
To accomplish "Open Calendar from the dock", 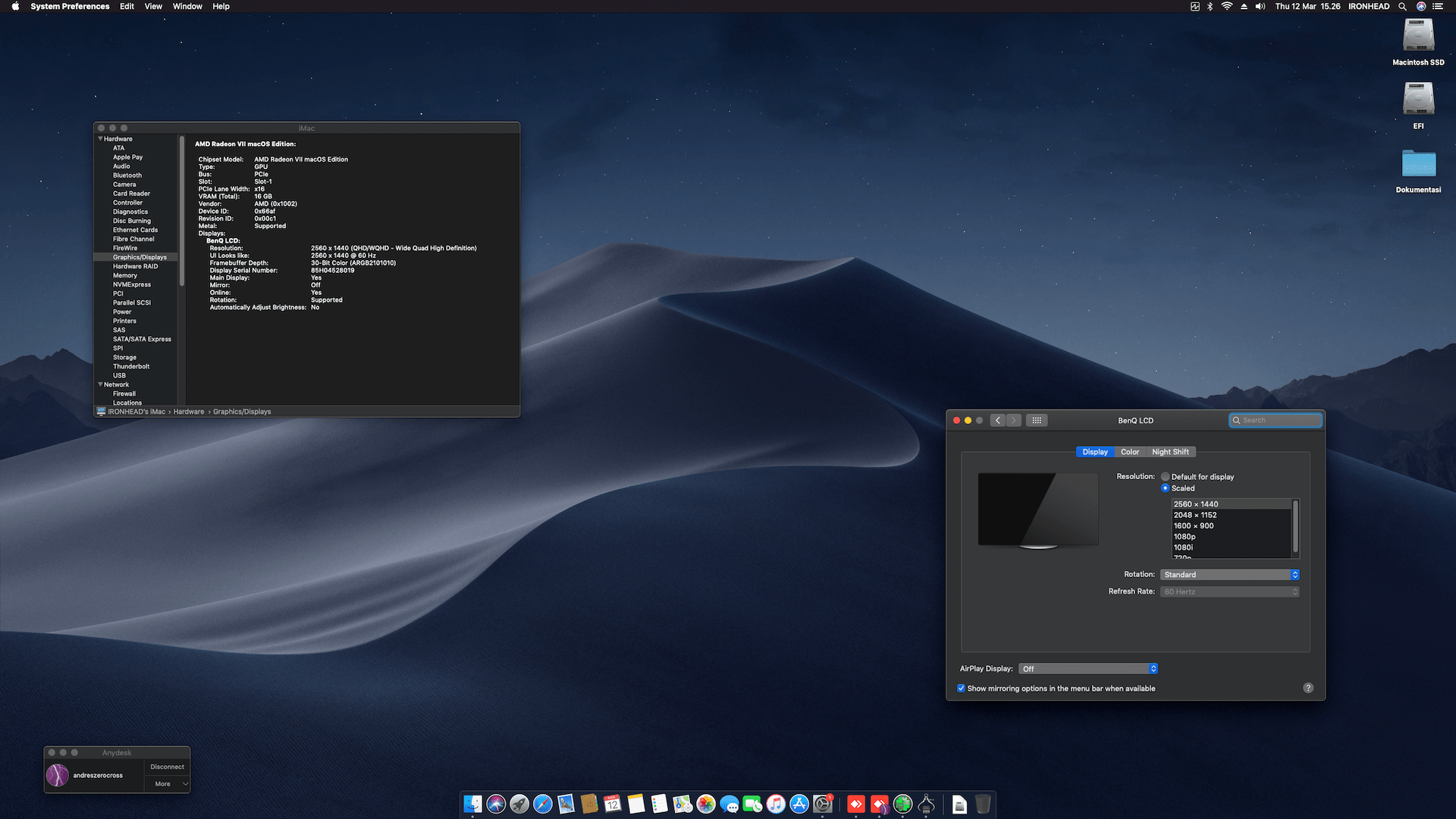I will coord(613,804).
